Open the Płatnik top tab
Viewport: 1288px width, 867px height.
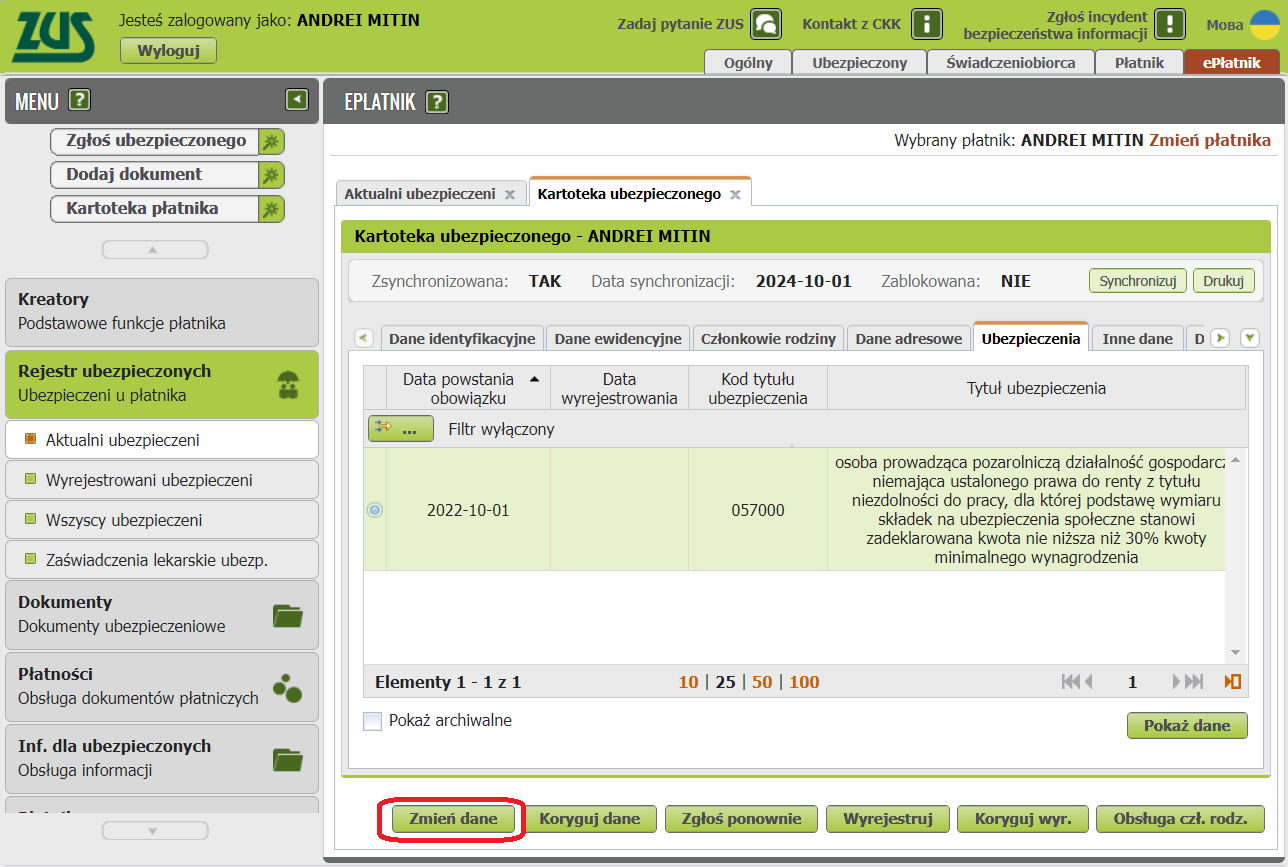[x=1139, y=62]
